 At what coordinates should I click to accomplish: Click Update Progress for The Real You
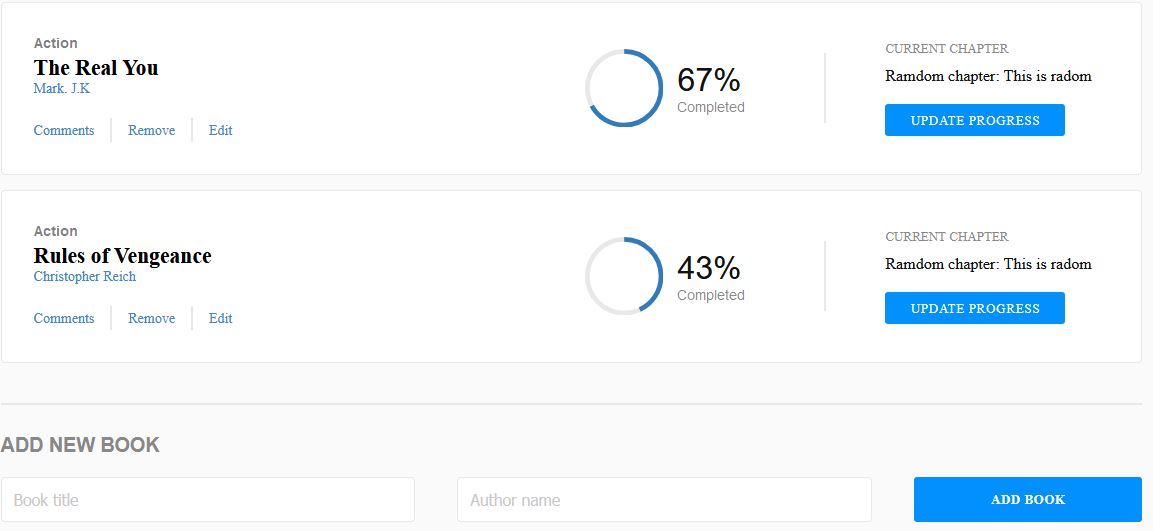pyautogui.click(x=974, y=120)
